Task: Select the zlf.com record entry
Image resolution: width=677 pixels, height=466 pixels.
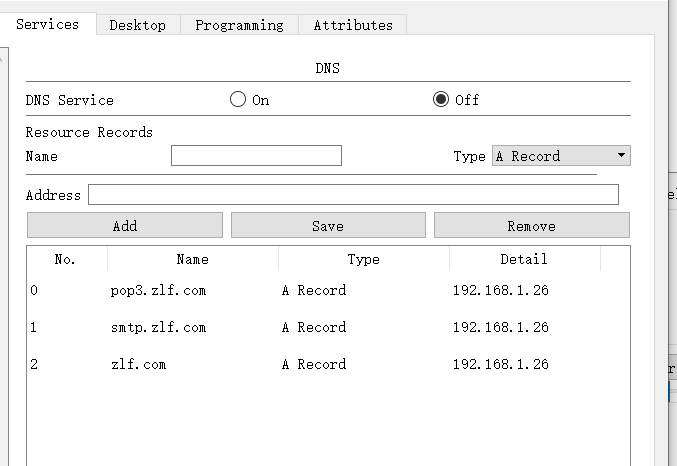Action: point(138,364)
